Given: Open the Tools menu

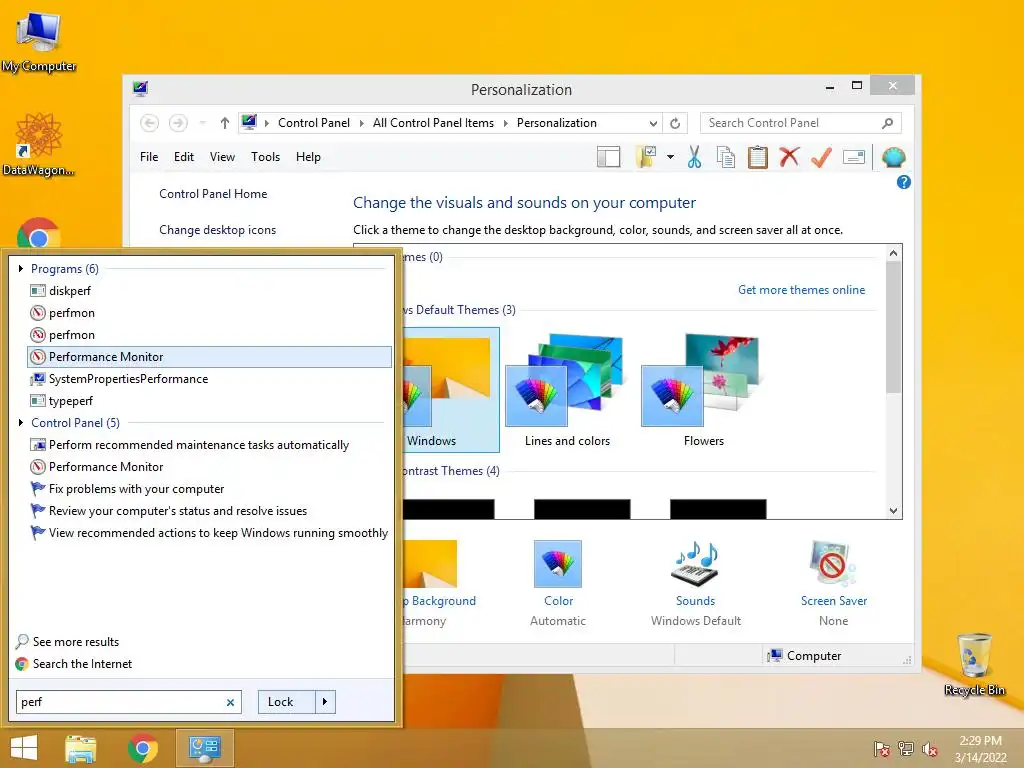Looking at the screenshot, I should (265, 157).
